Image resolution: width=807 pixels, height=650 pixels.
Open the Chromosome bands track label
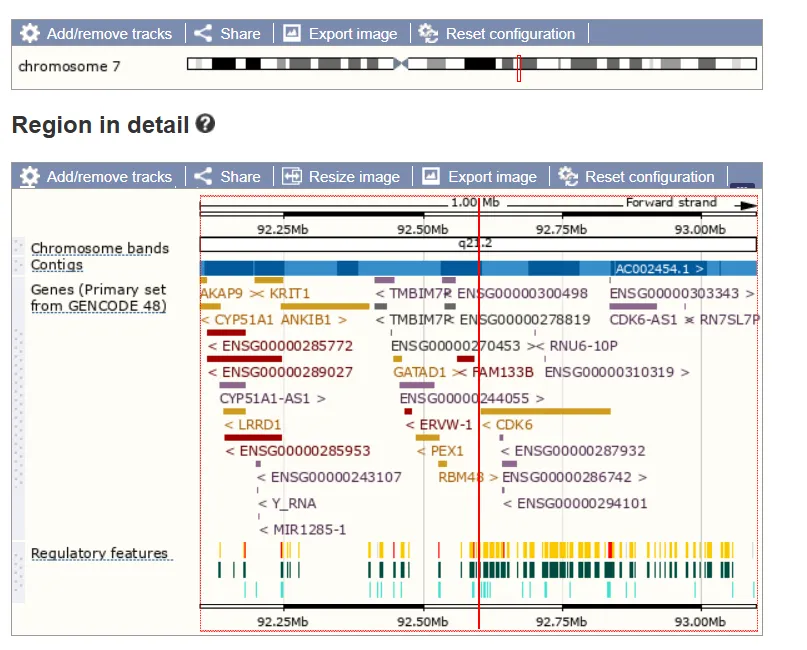pos(100,249)
